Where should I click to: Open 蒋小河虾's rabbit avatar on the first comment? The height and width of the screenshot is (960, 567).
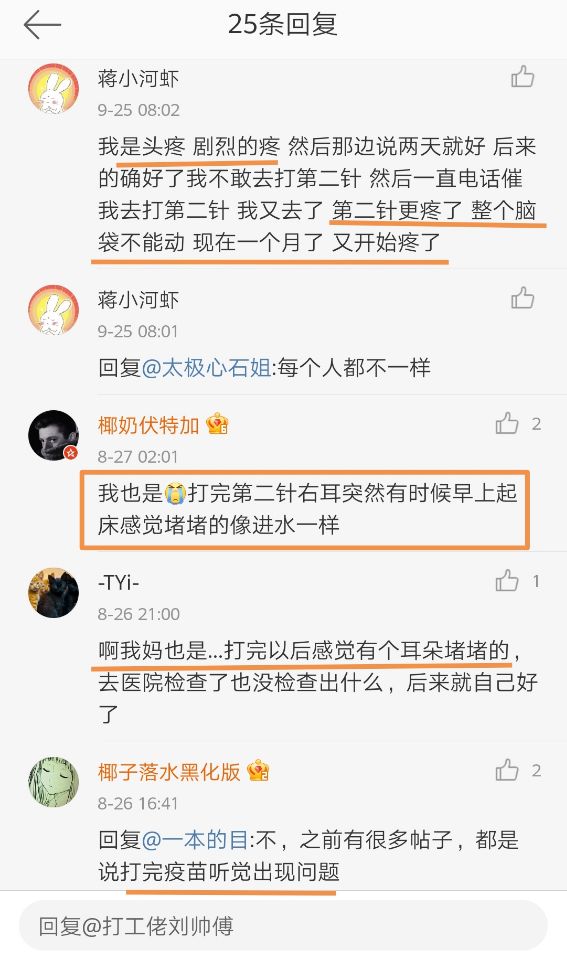pyautogui.click(x=54, y=89)
